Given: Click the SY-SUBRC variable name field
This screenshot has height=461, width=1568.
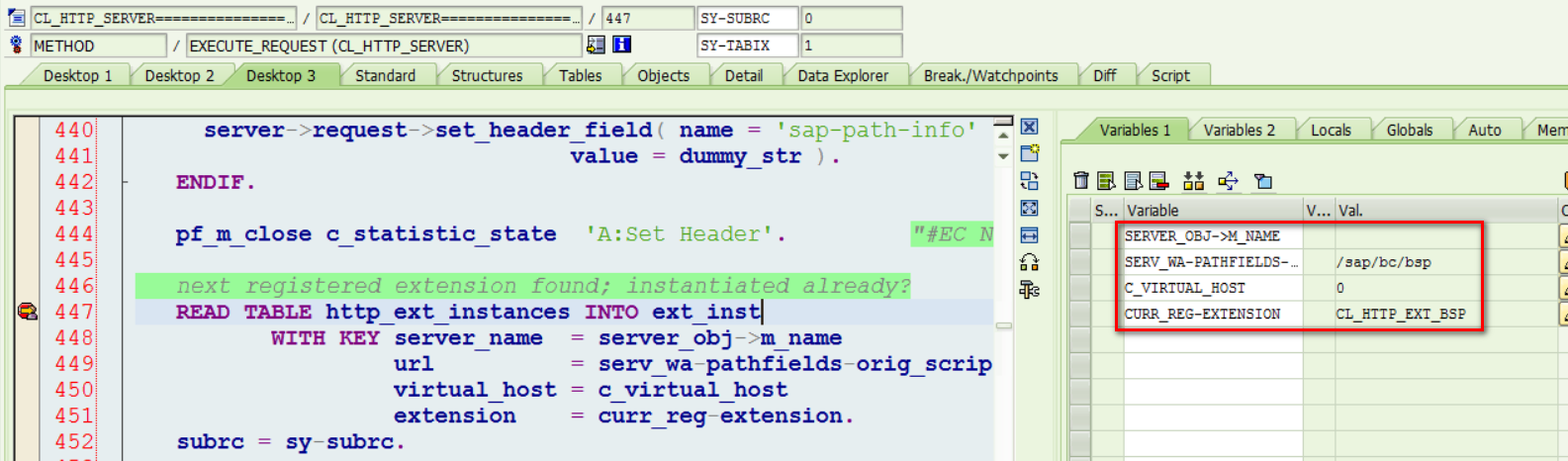Looking at the screenshot, I should pyautogui.click(x=747, y=18).
